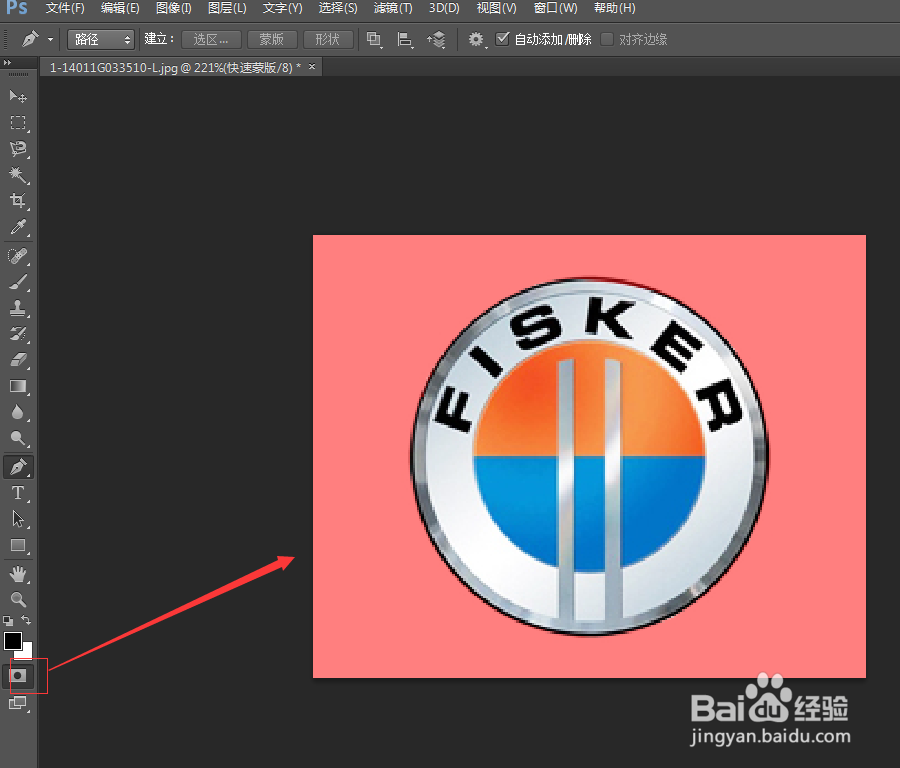Toggle Quick Mask mode button
The image size is (900, 768).
[x=18, y=676]
